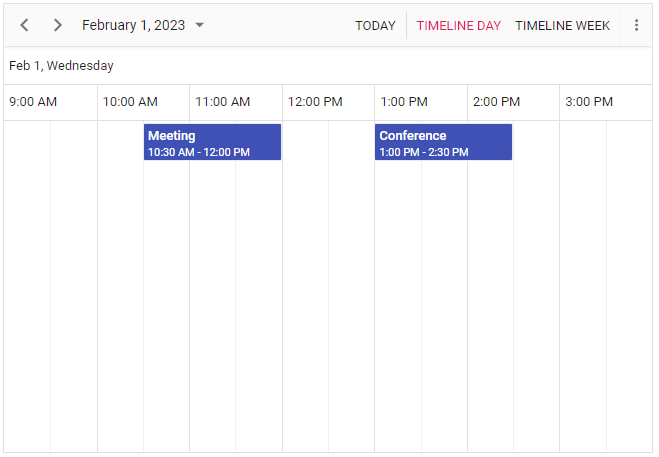Switch to Timeline Week view
The width and height of the screenshot is (659, 457).
coord(562,26)
